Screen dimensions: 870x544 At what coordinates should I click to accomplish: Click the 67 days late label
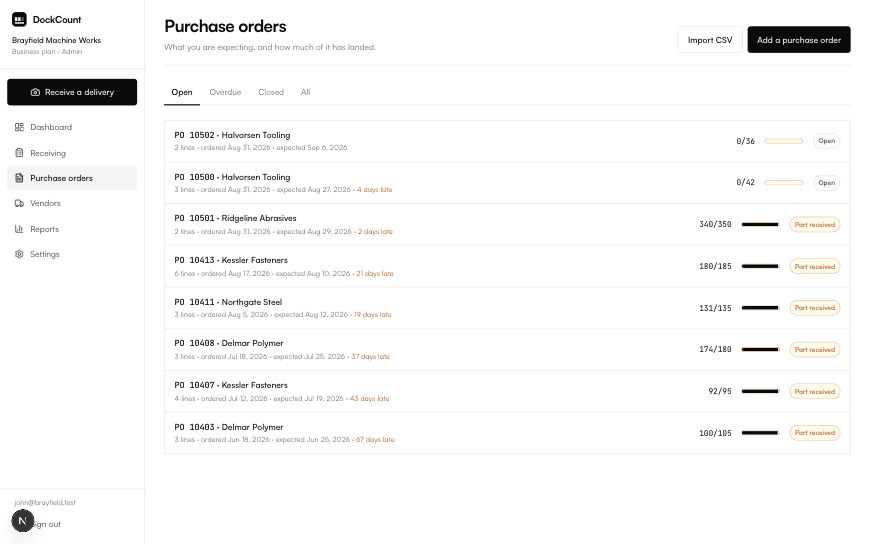click(375, 440)
